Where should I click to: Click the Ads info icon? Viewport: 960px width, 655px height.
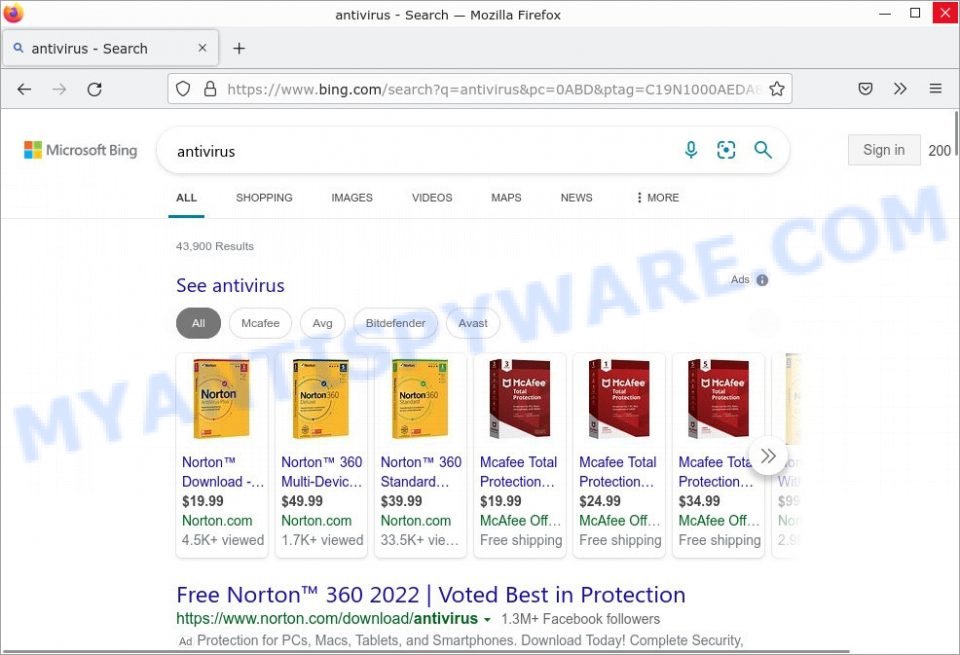pos(762,280)
